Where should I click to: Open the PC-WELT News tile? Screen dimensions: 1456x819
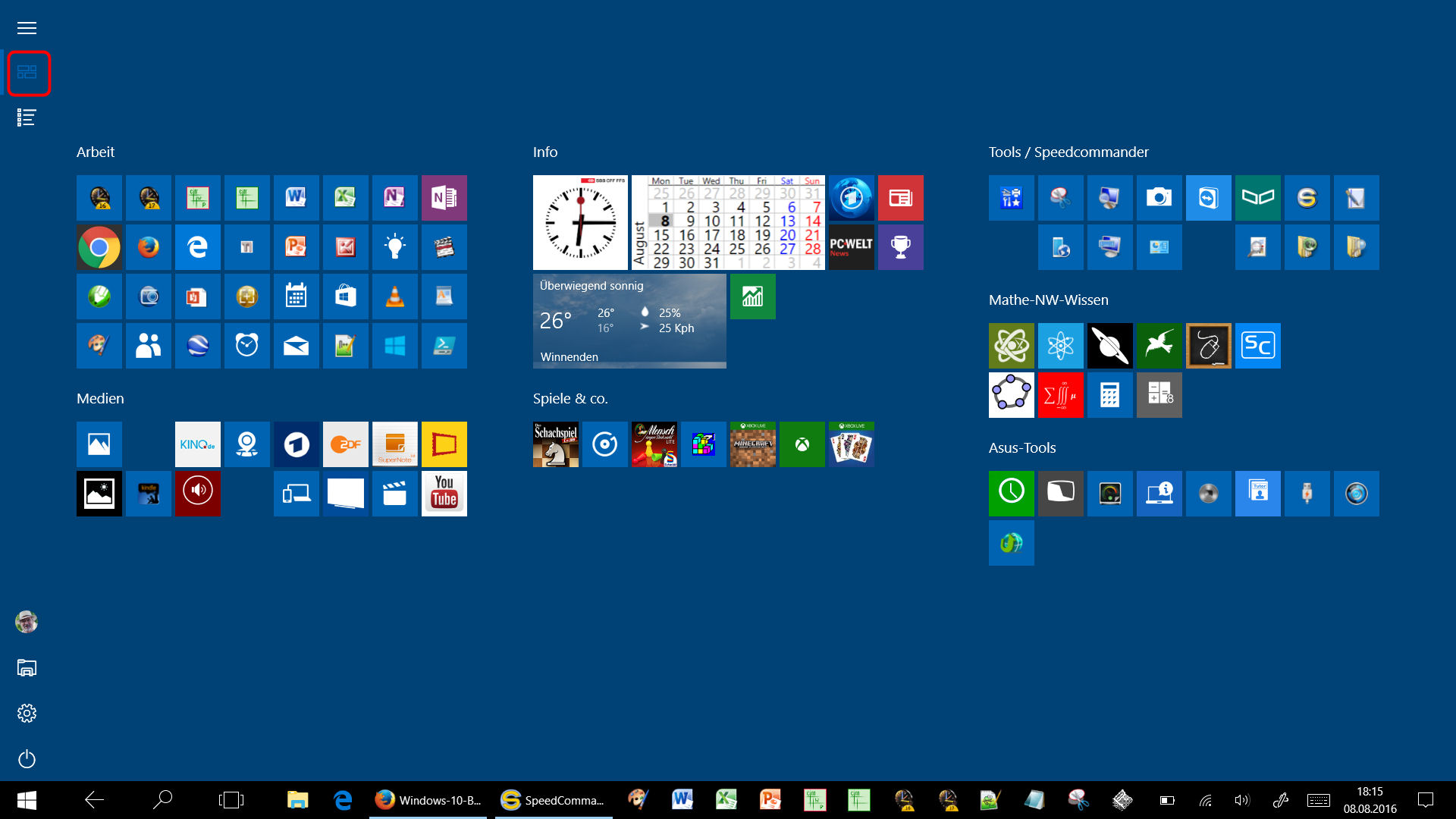[x=851, y=247]
